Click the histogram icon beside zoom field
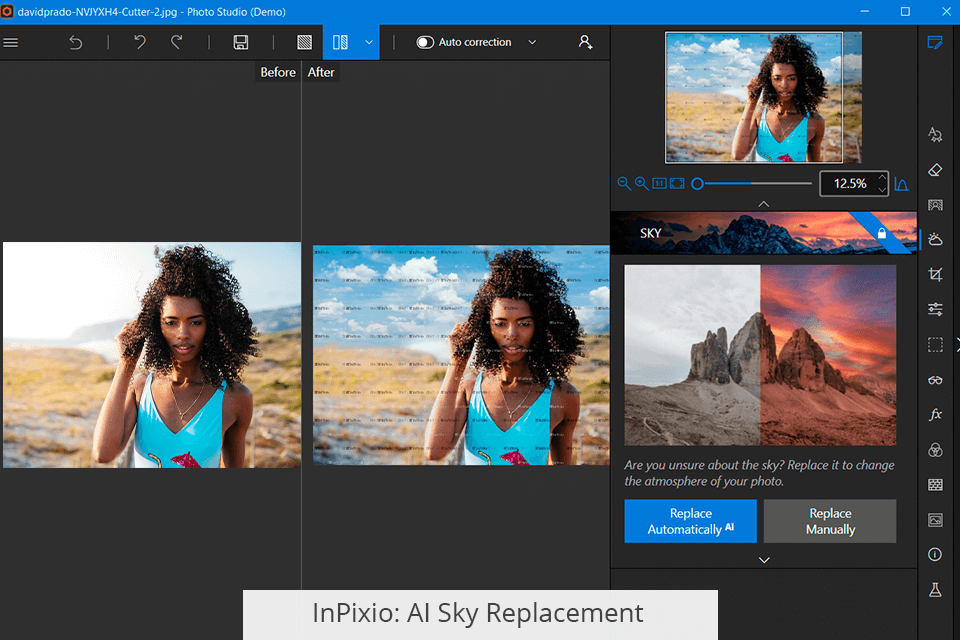 pyautogui.click(x=901, y=184)
